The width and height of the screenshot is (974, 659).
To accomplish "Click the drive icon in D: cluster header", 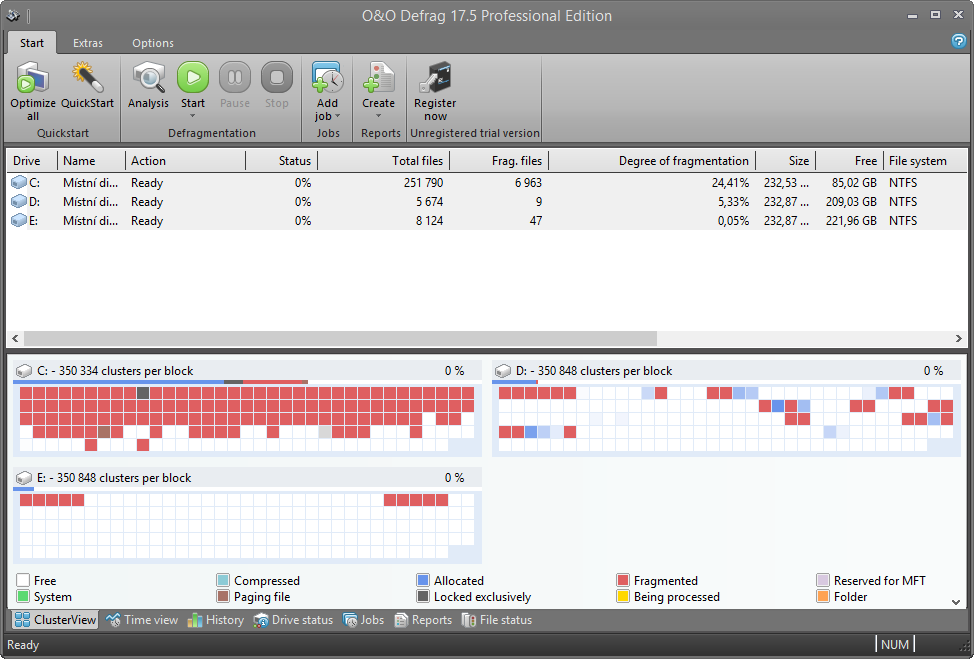I will pyautogui.click(x=503, y=371).
